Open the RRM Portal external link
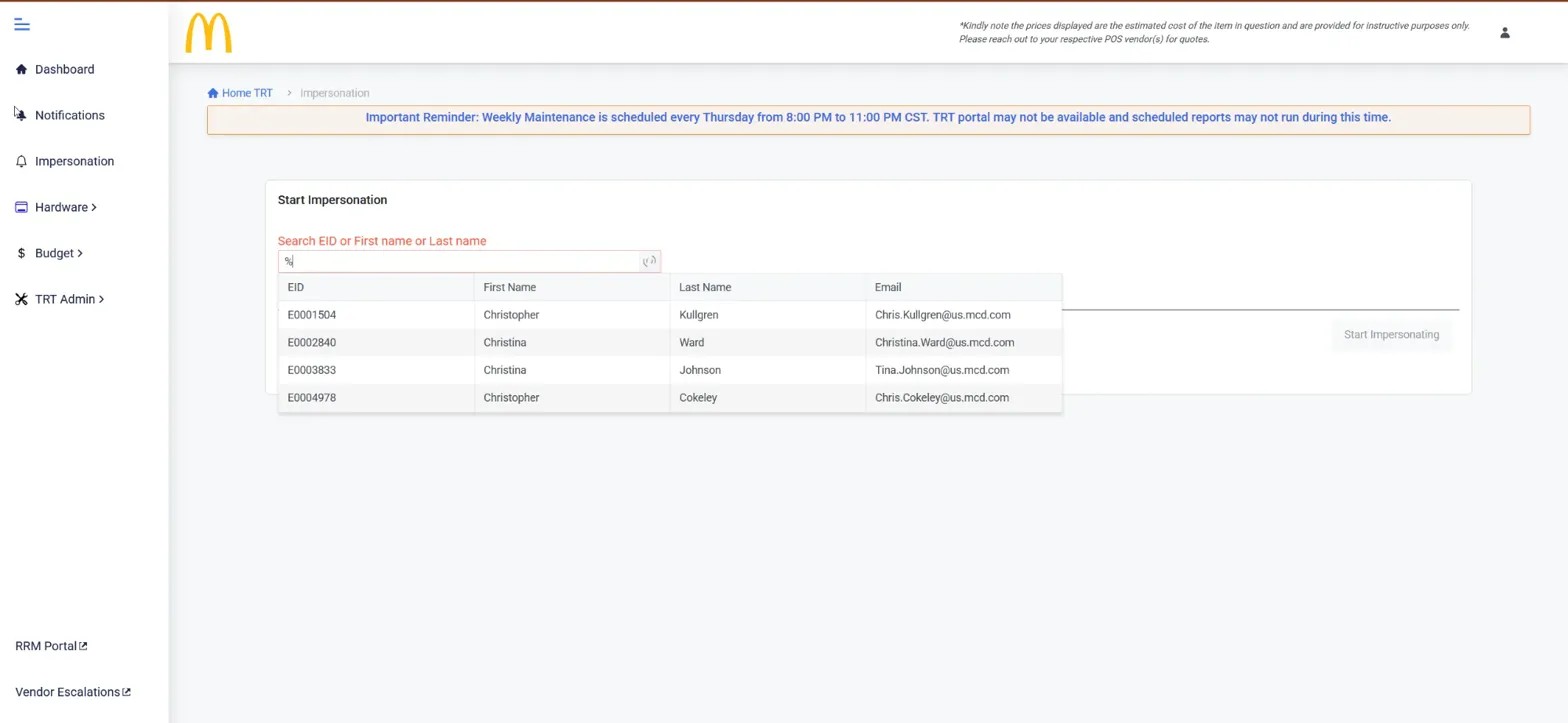 [x=51, y=646]
